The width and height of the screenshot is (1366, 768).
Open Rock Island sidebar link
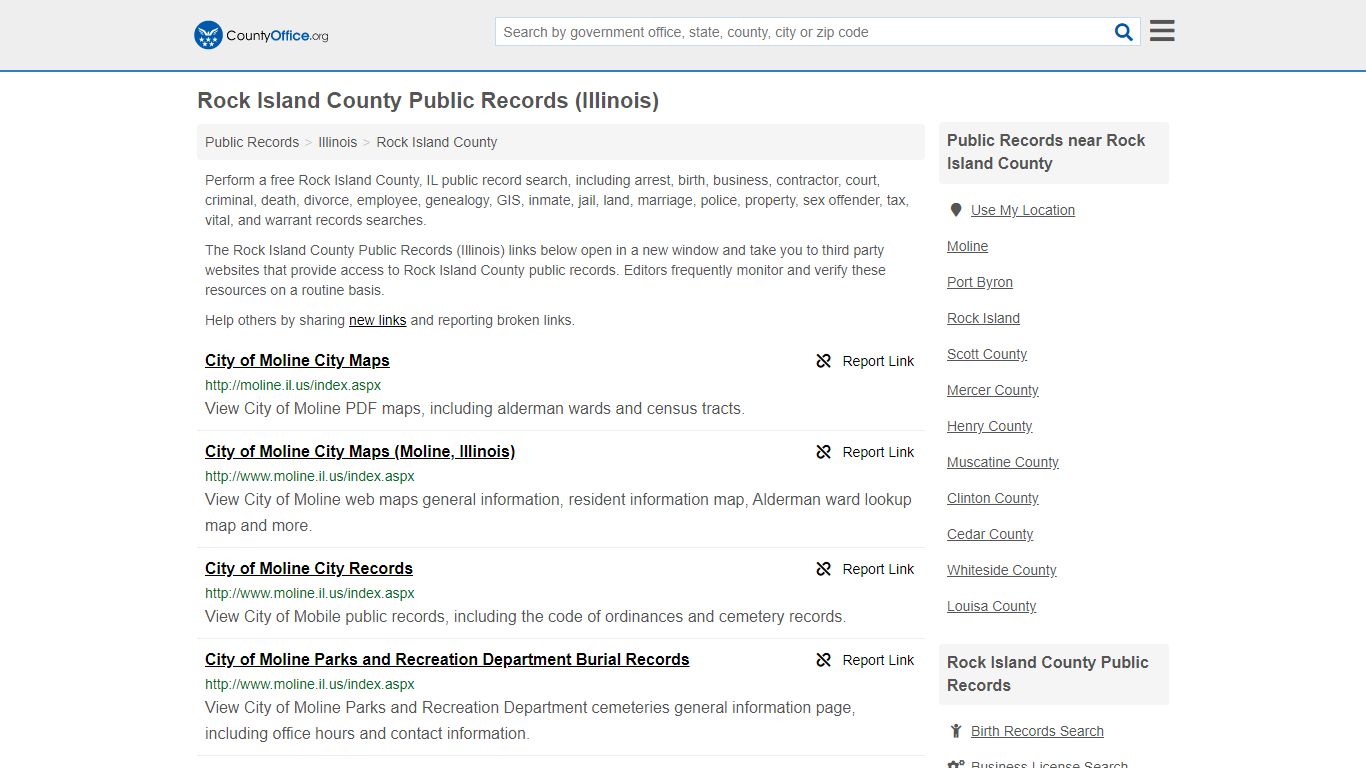[983, 318]
